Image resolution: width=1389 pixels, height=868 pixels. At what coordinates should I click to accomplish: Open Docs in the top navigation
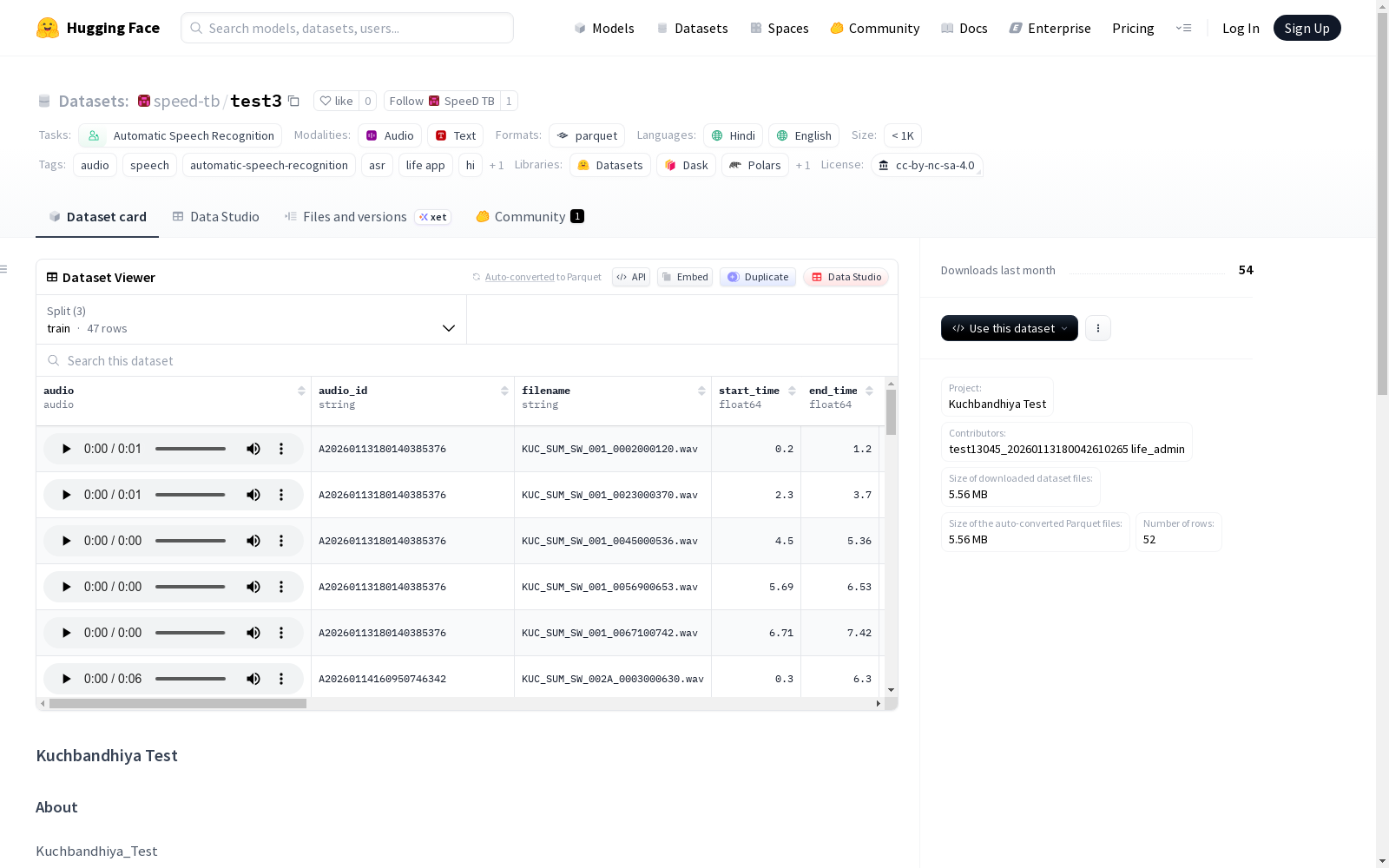964,28
